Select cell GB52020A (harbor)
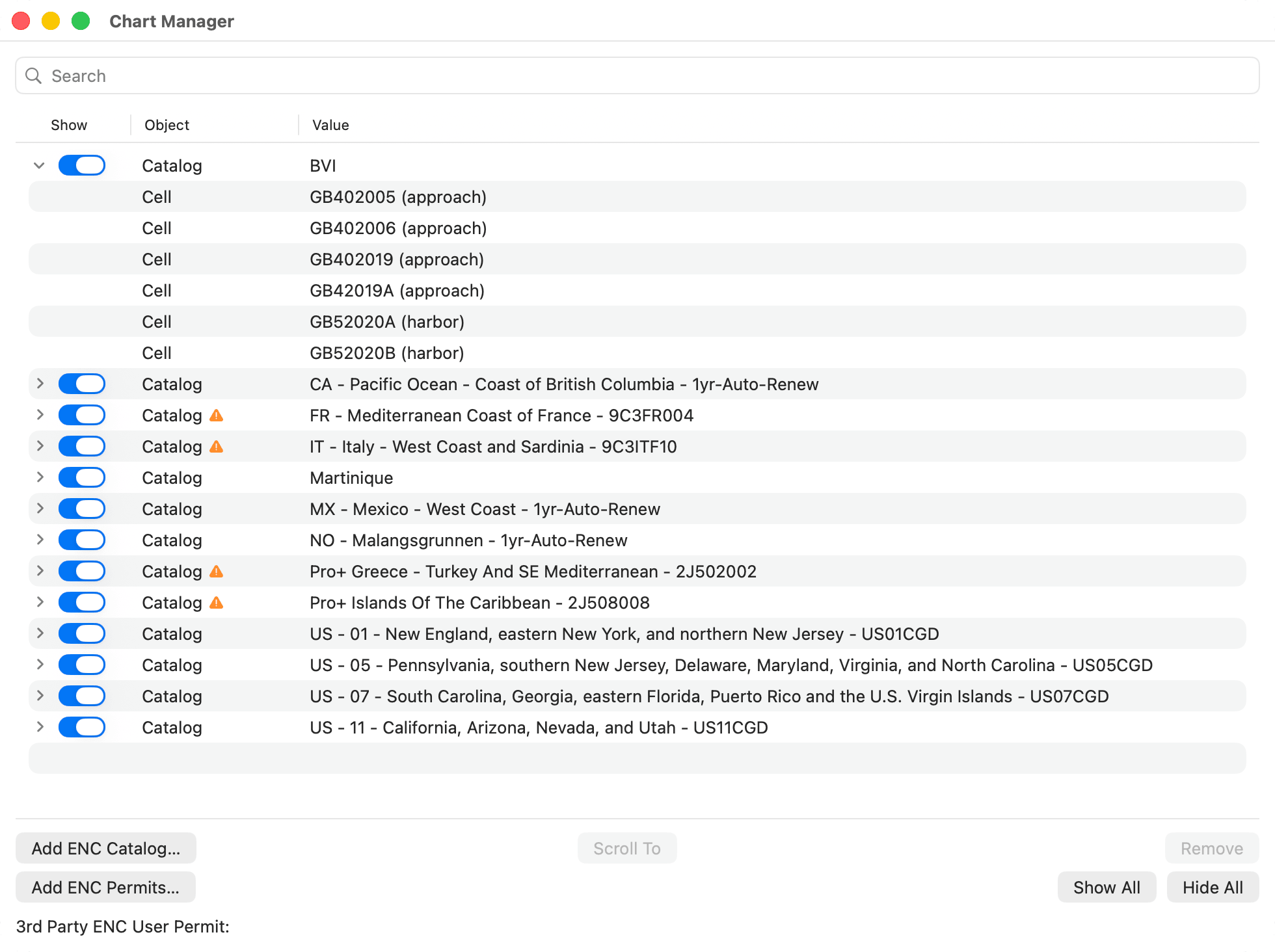This screenshot has width=1275, height=952. tap(637, 321)
